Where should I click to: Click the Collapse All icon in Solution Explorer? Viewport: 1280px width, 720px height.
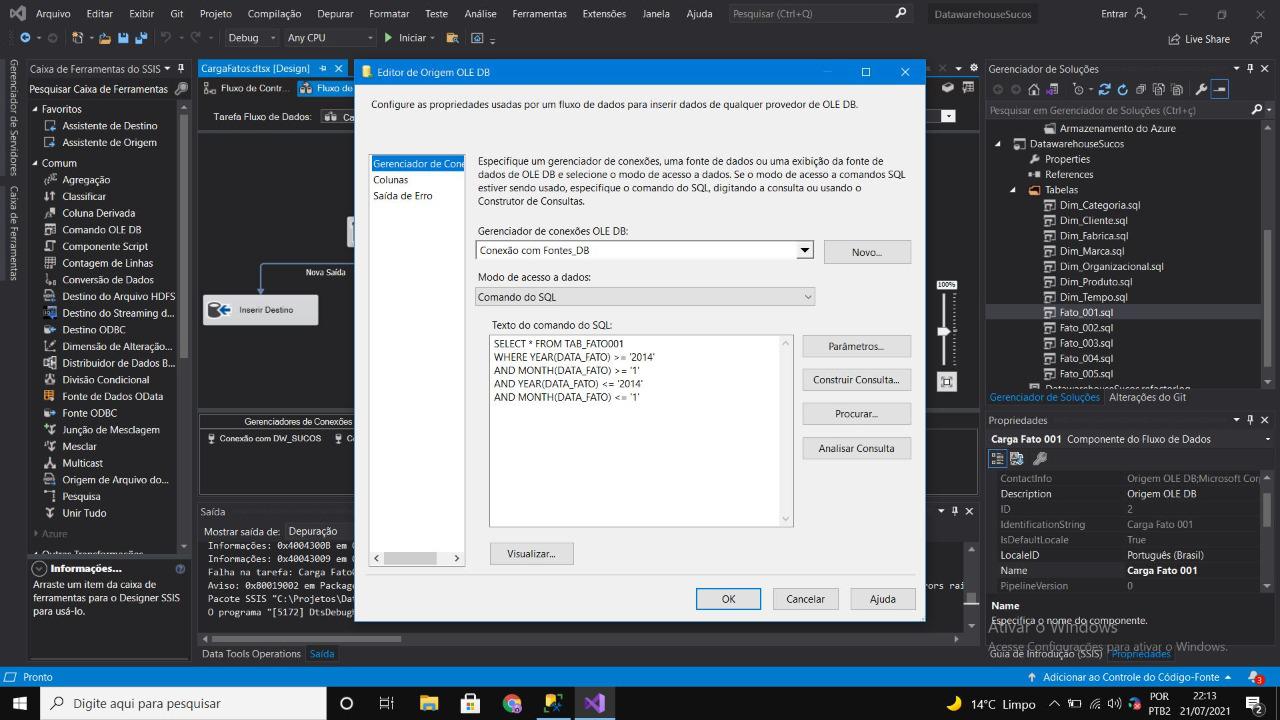coord(1141,89)
